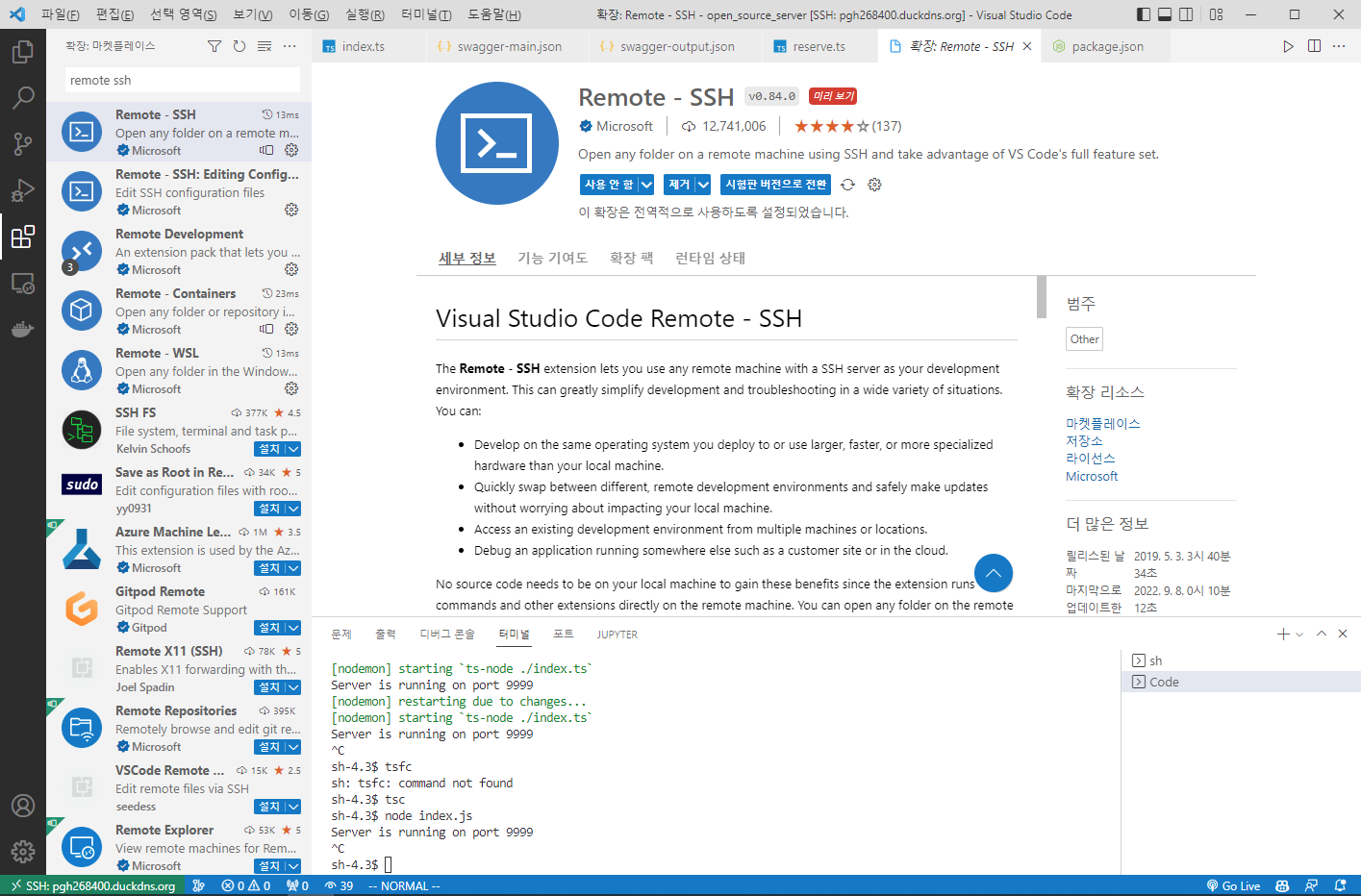Click sync icon next to pre-release switch button

847,185
